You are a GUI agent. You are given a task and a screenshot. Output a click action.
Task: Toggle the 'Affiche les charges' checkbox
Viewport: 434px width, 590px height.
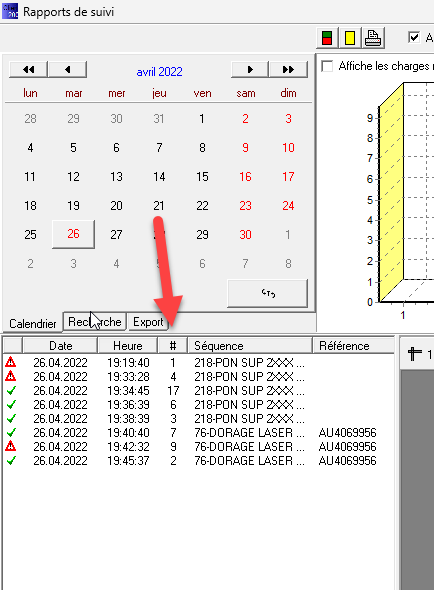327,66
